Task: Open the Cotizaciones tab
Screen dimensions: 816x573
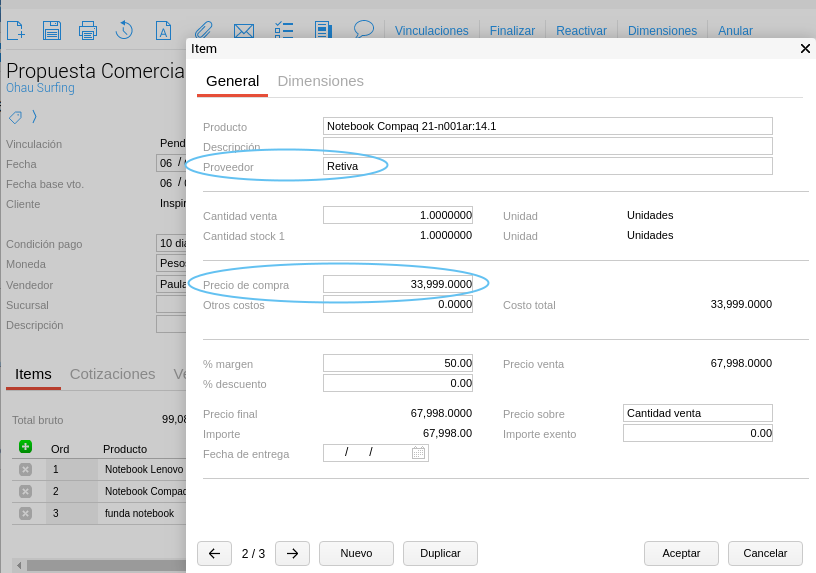Action: (112, 374)
